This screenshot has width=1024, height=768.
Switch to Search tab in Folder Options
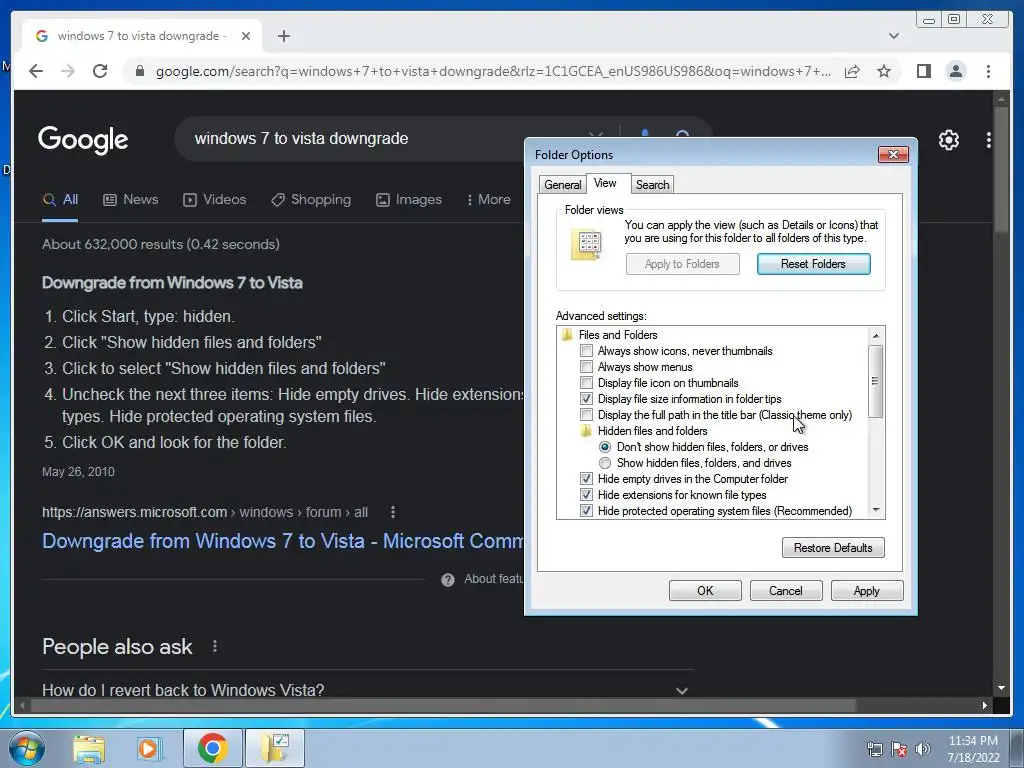tap(652, 185)
